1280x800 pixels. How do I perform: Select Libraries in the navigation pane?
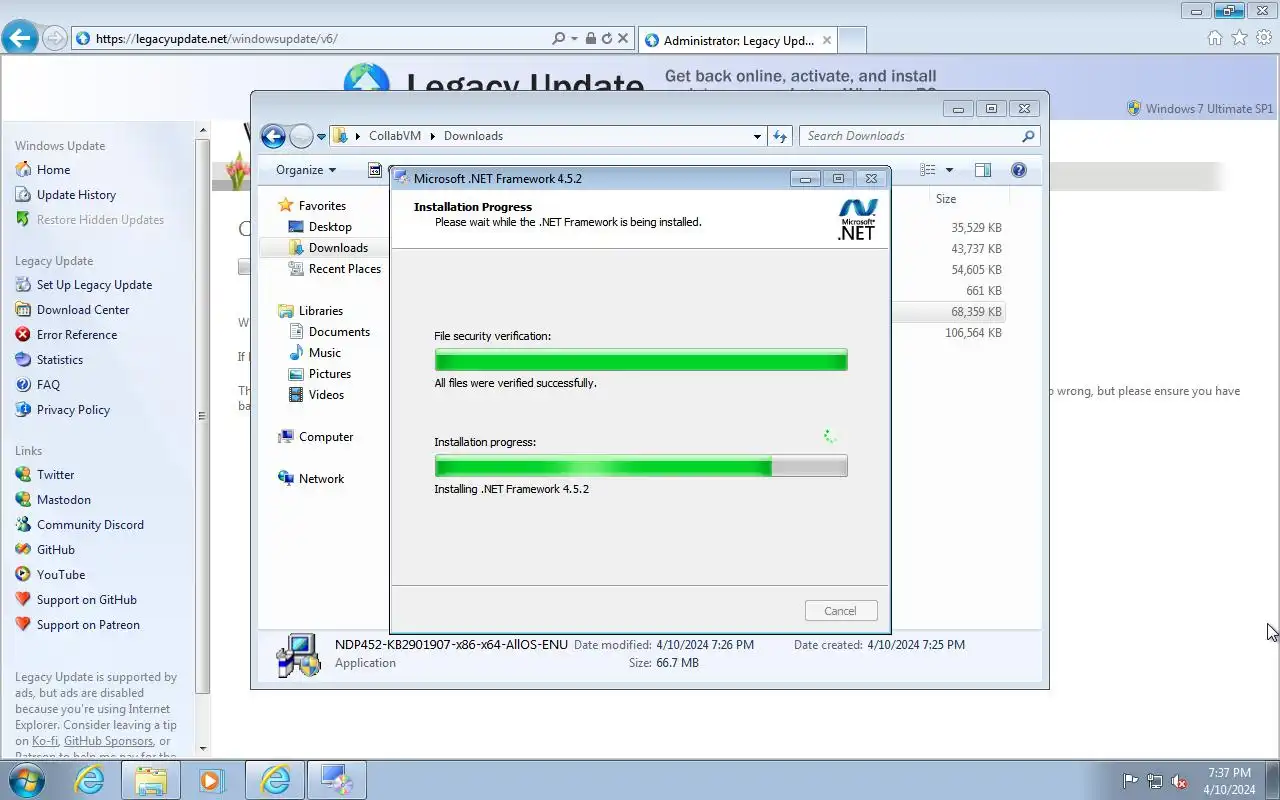point(320,311)
